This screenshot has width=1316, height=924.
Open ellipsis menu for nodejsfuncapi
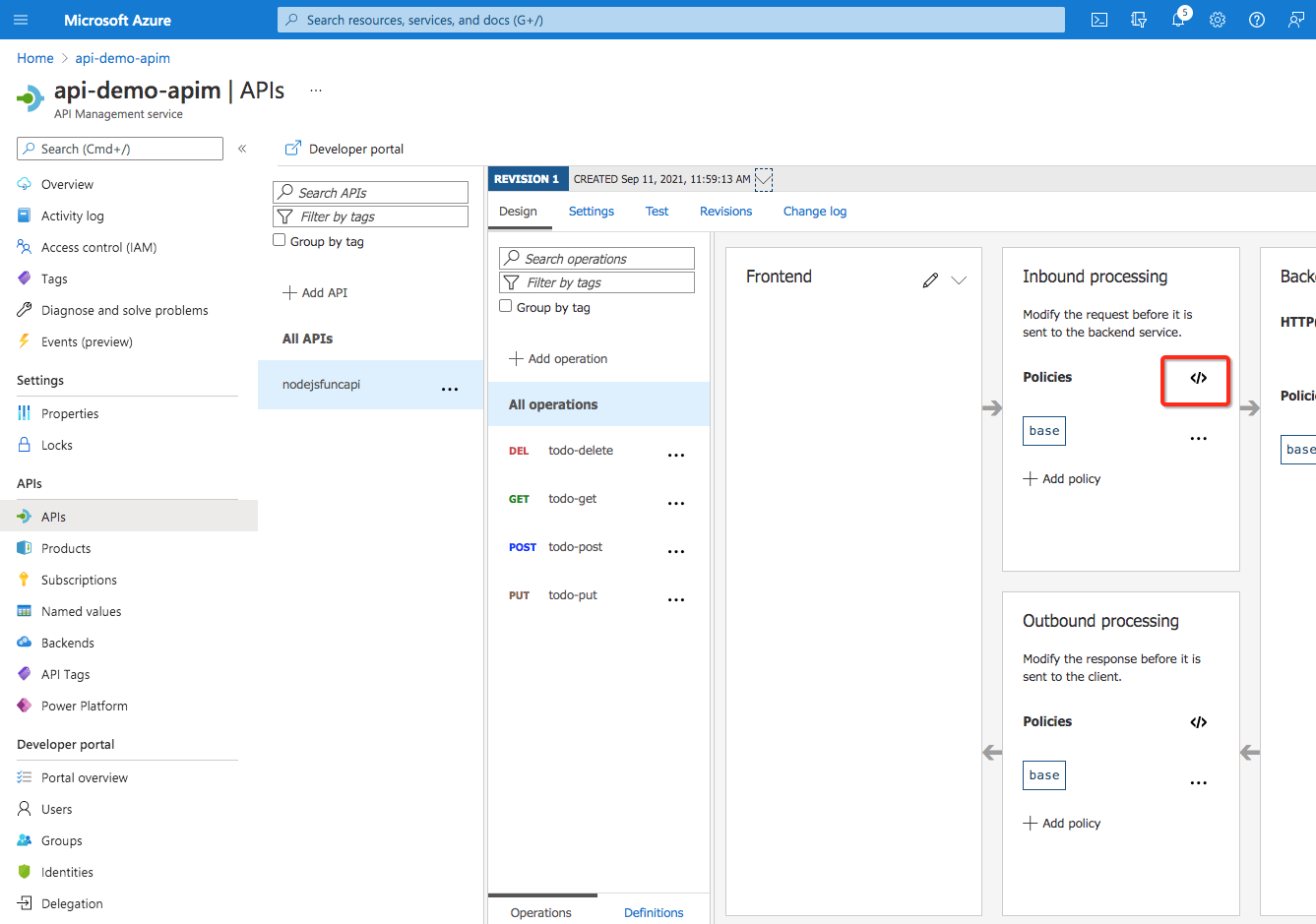[x=450, y=389]
